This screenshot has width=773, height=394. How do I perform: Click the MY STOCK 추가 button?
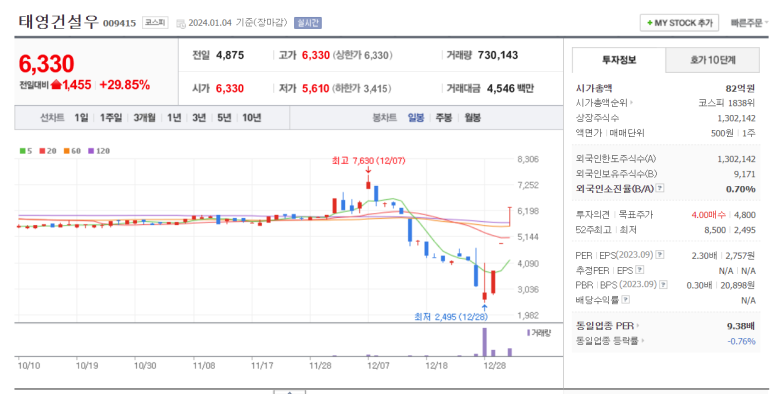coord(679,23)
